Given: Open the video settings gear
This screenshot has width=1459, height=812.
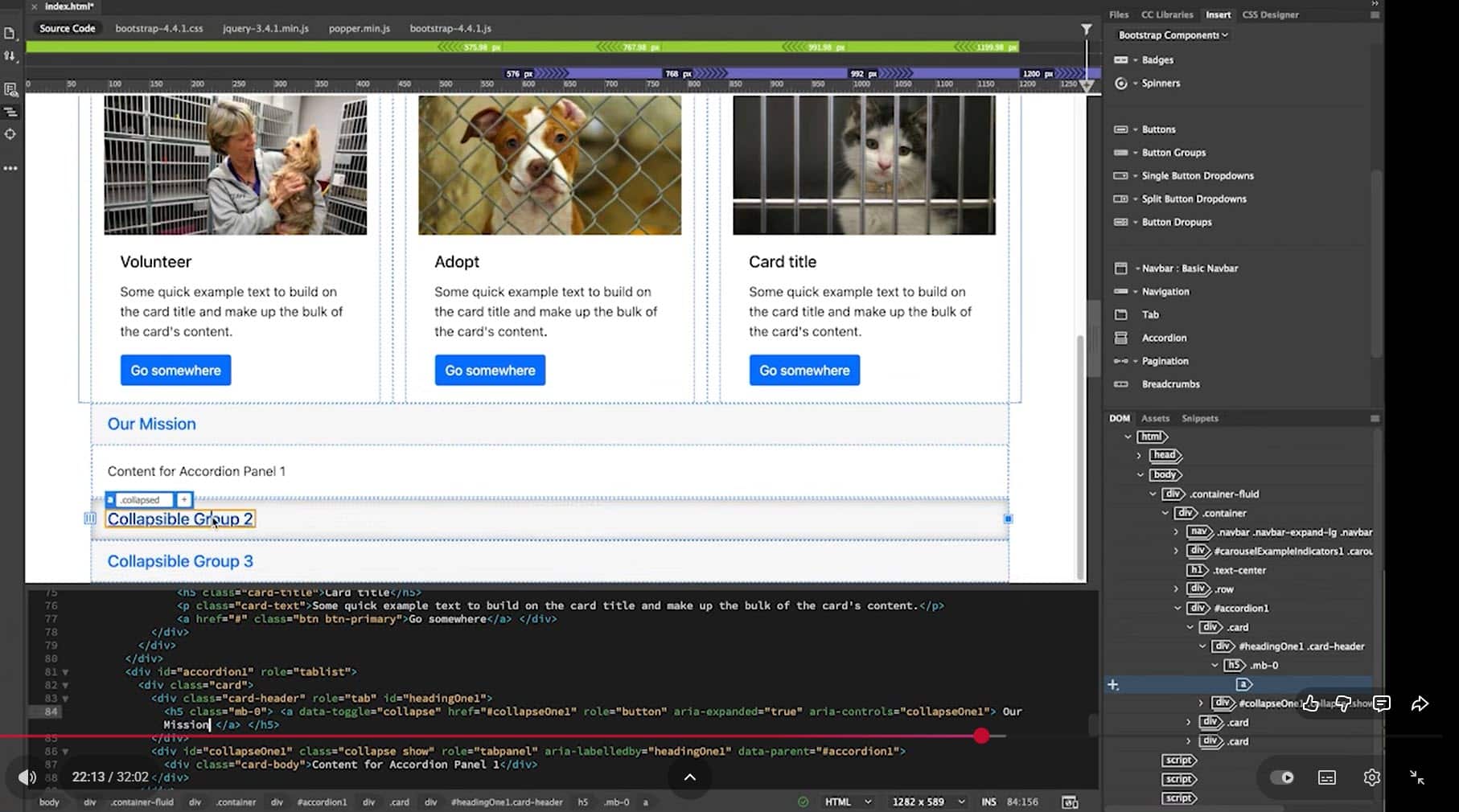Looking at the screenshot, I should [1371, 777].
